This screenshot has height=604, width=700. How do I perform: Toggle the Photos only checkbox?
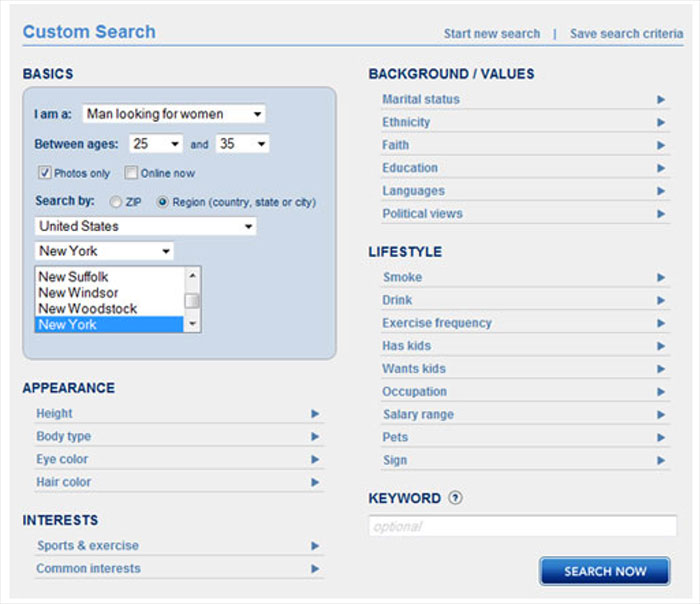click(x=44, y=173)
